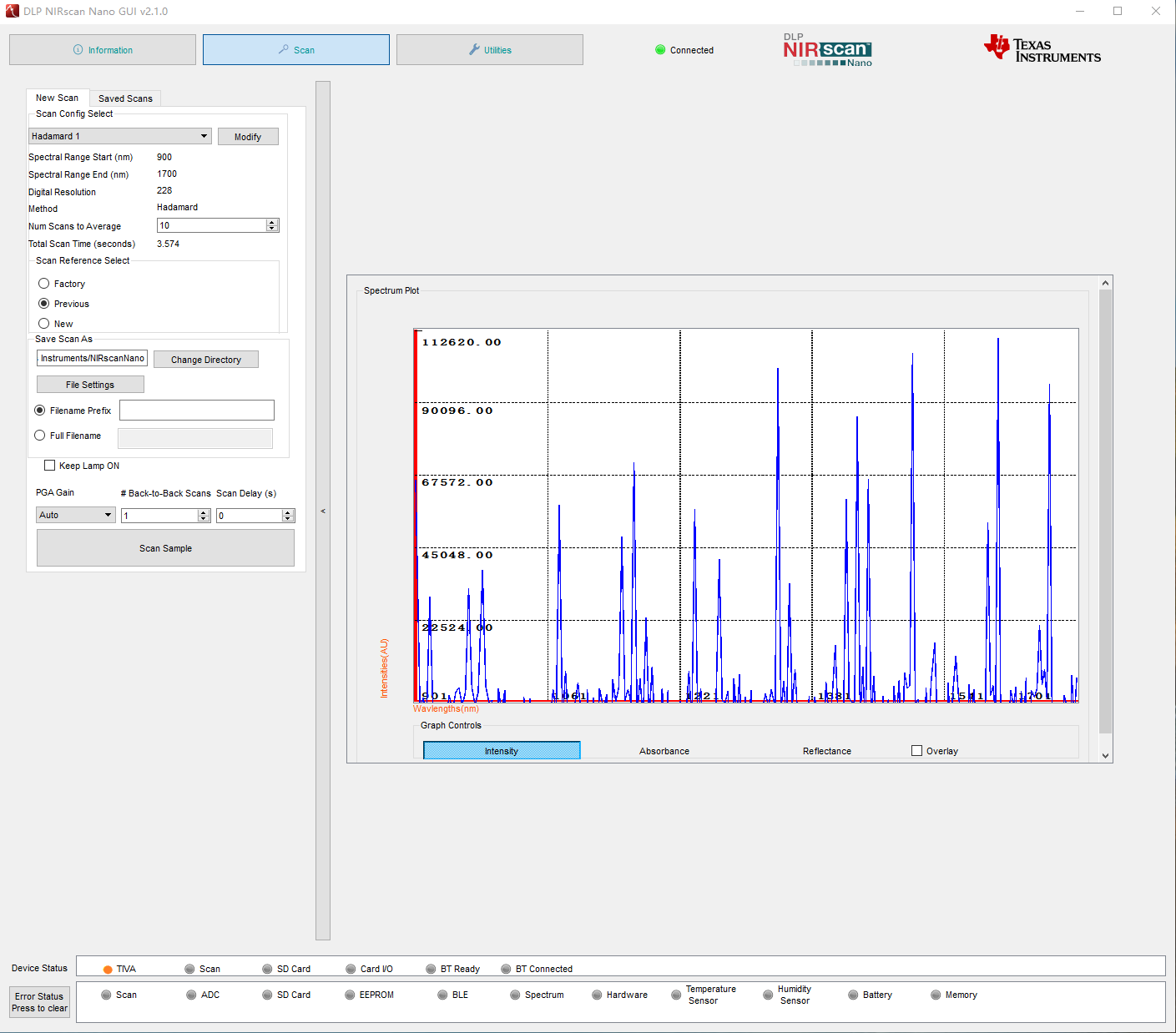Enable the Keep Lamp ON checkbox
This screenshot has width=1176, height=1033.
click(50, 466)
